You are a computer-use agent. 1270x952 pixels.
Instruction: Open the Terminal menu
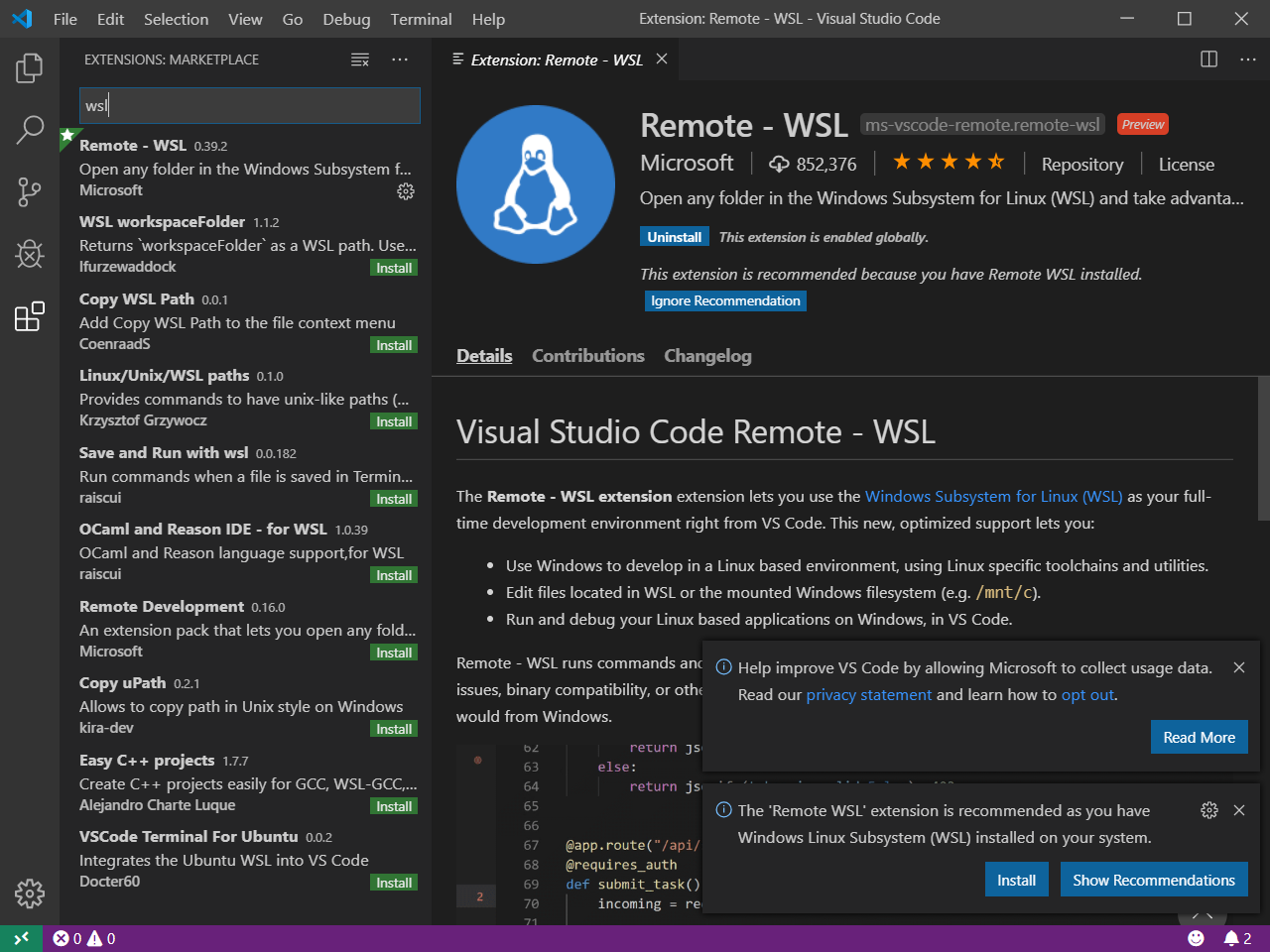(421, 19)
